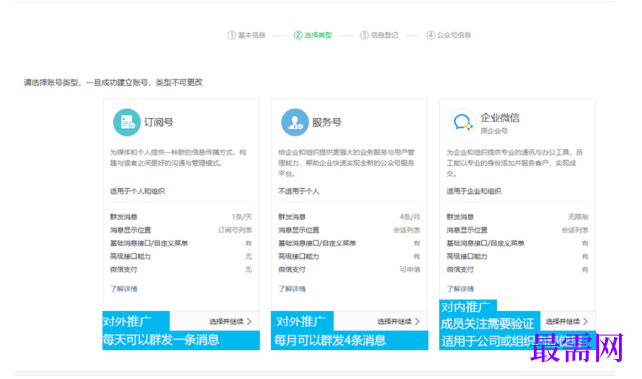Click the 订阅号 teal document icon
This screenshot has height=379, width=642.
pyautogui.click(x=127, y=122)
